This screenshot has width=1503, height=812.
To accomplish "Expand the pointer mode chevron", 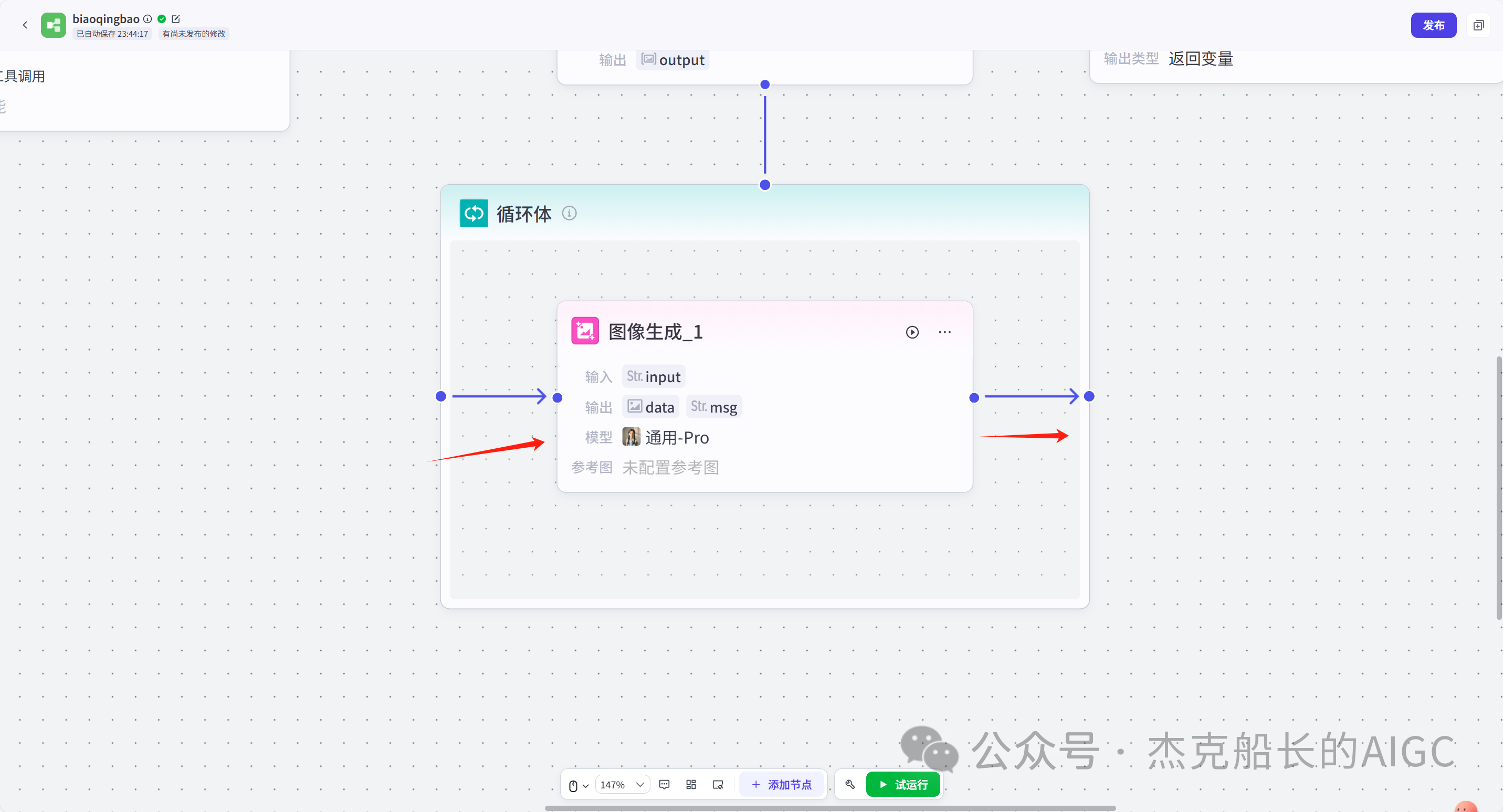I will click(585, 785).
